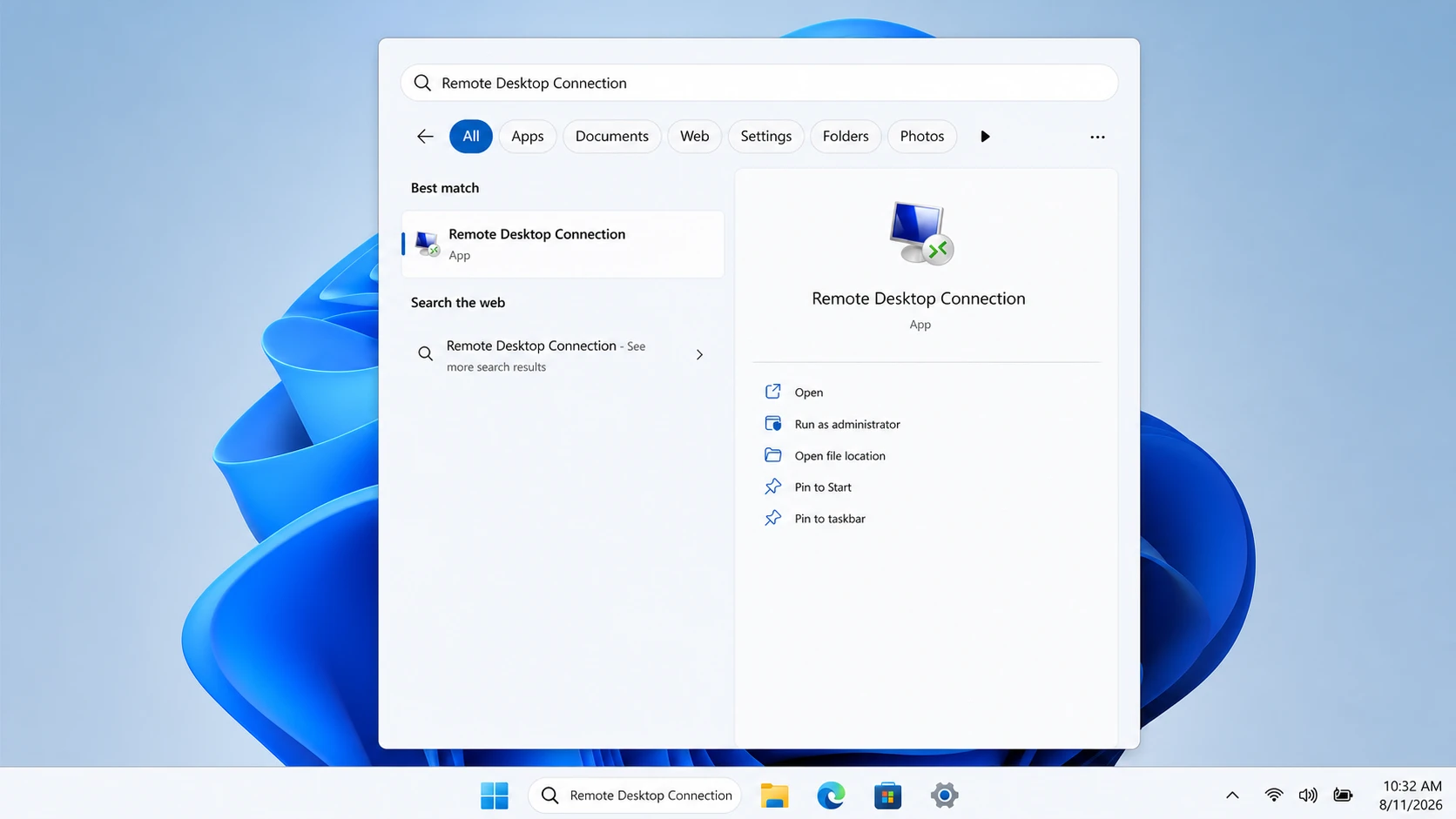Click the Run as administrator shield icon
The image size is (1456, 819).
pyautogui.click(x=772, y=423)
